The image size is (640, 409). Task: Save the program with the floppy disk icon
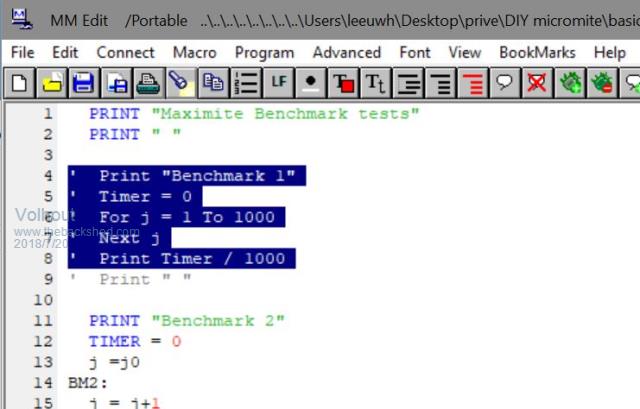84,82
